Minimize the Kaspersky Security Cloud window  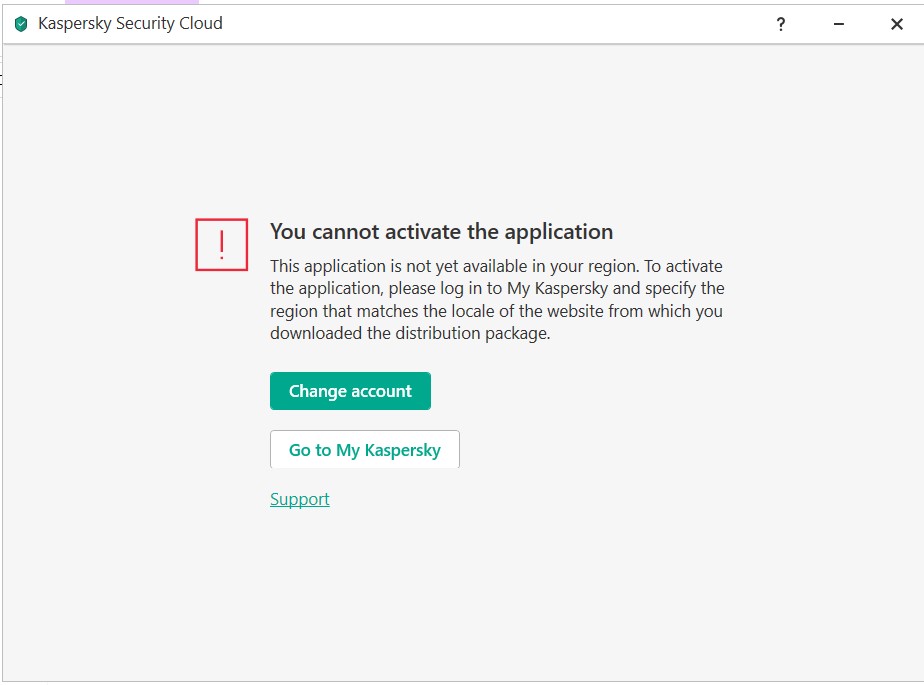click(839, 24)
